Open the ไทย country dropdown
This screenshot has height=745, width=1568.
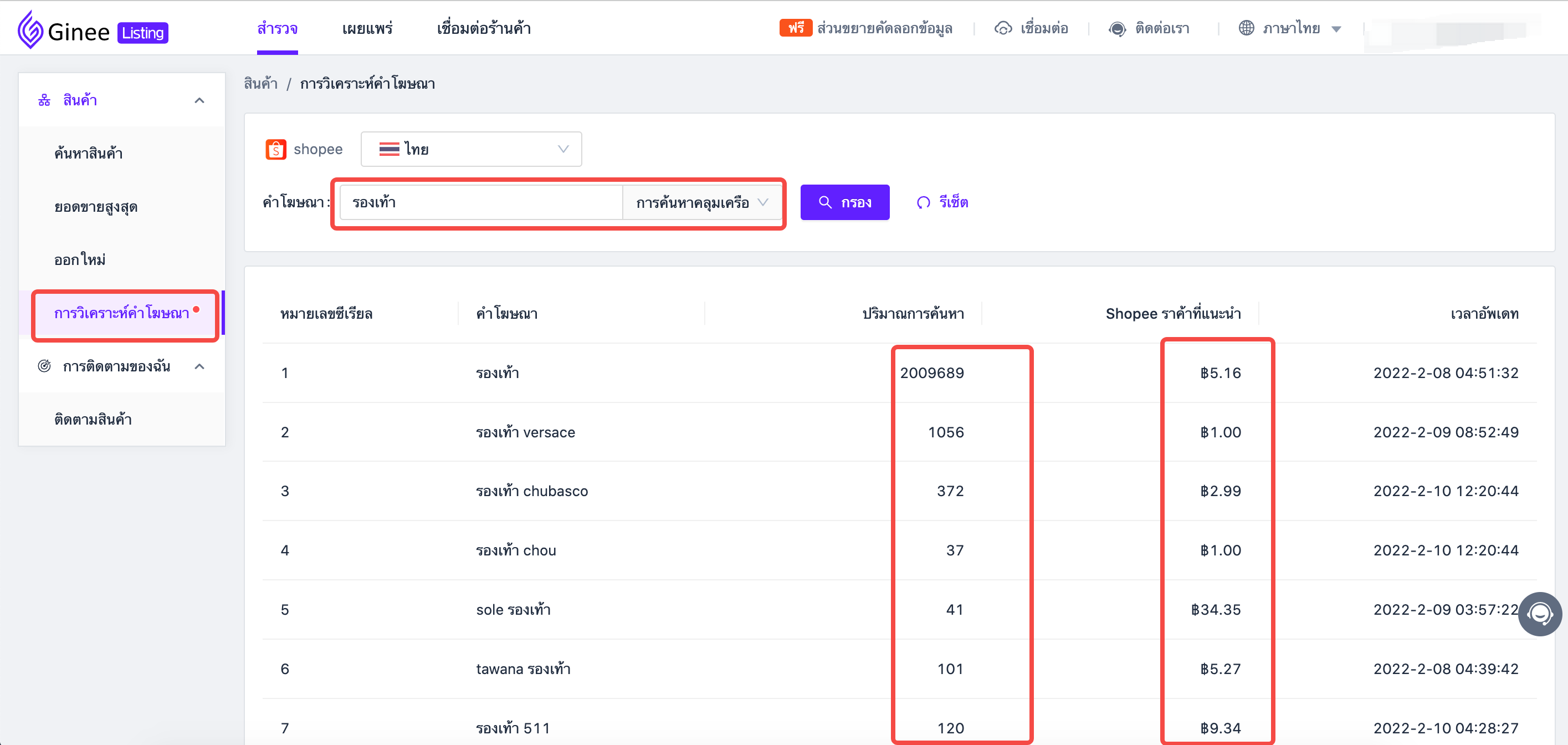click(x=471, y=149)
